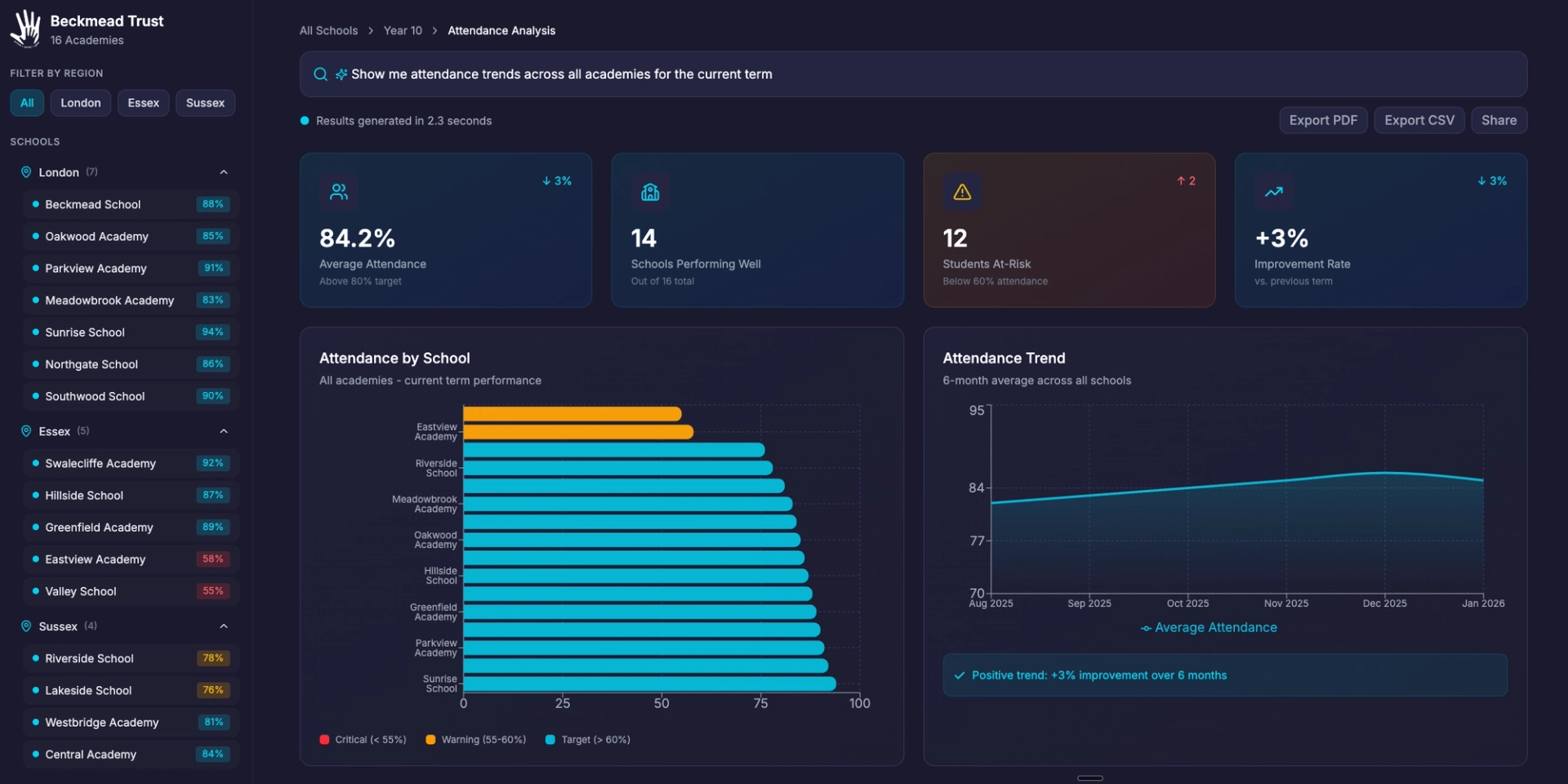The height and width of the screenshot is (784, 1568).
Task: Toggle the Target legend cyan swatch
Action: tap(550, 740)
